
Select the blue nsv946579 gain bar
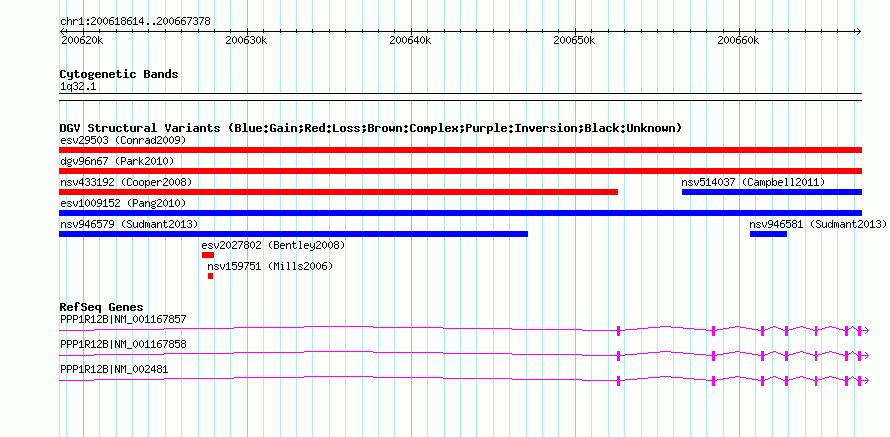pyautogui.click(x=293, y=234)
